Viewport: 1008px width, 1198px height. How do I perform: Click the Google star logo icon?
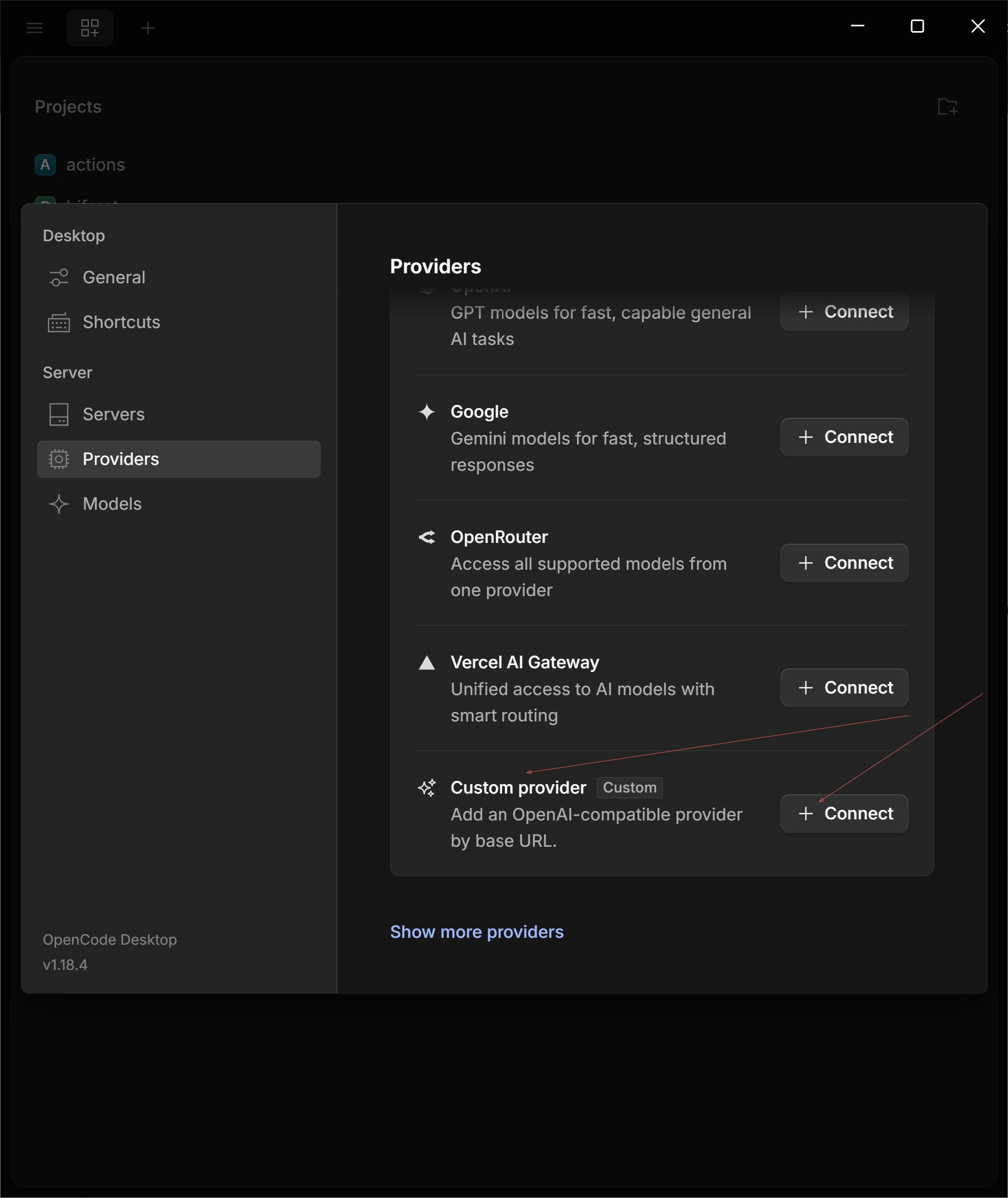click(427, 411)
